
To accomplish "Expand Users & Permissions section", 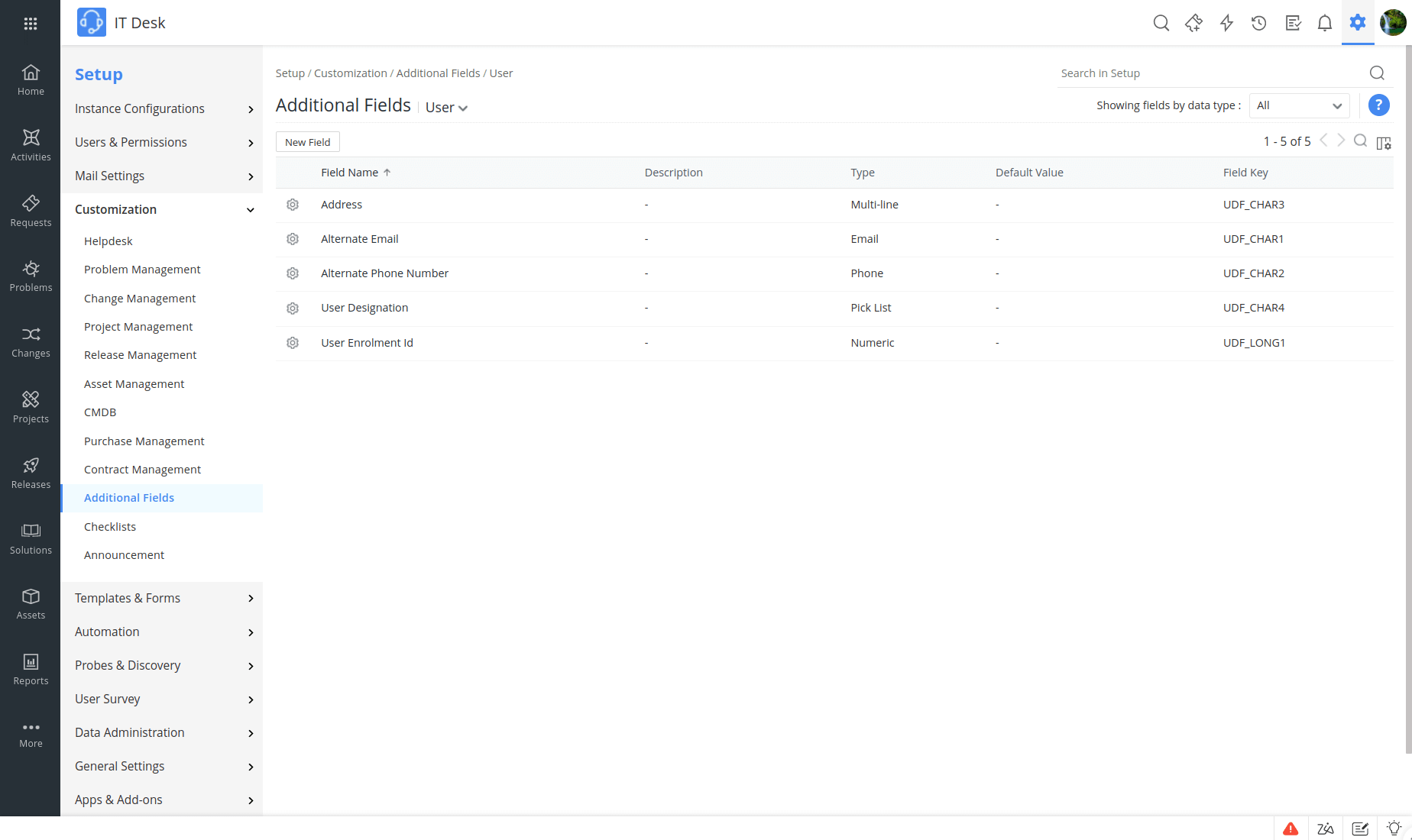I will (x=161, y=142).
